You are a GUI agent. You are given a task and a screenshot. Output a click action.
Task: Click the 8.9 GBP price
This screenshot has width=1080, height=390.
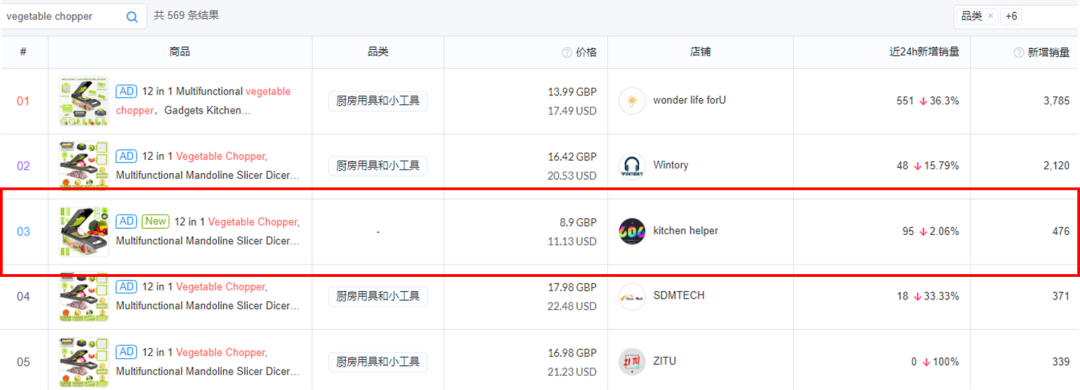click(577, 223)
